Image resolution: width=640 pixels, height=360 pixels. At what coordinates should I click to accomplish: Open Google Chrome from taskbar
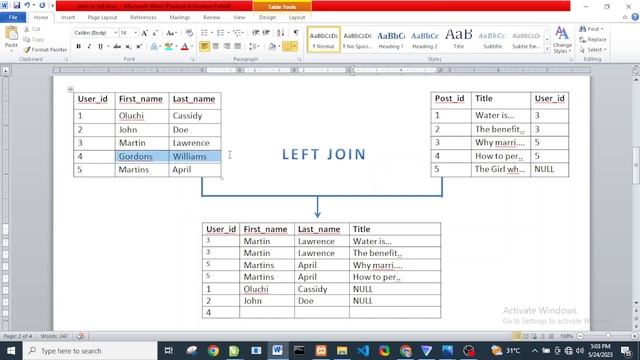(213, 351)
